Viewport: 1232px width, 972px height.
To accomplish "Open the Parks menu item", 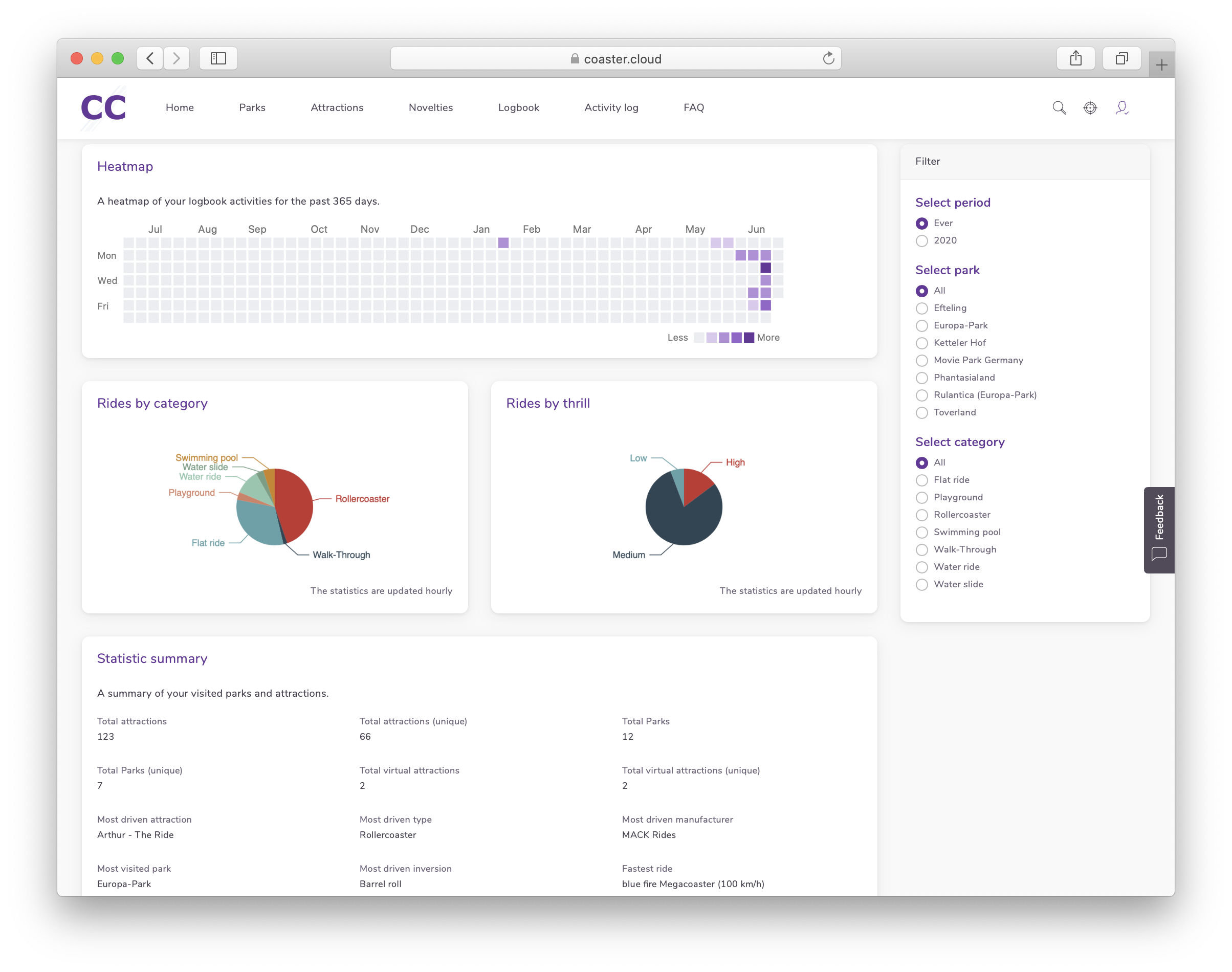I will pyautogui.click(x=252, y=107).
